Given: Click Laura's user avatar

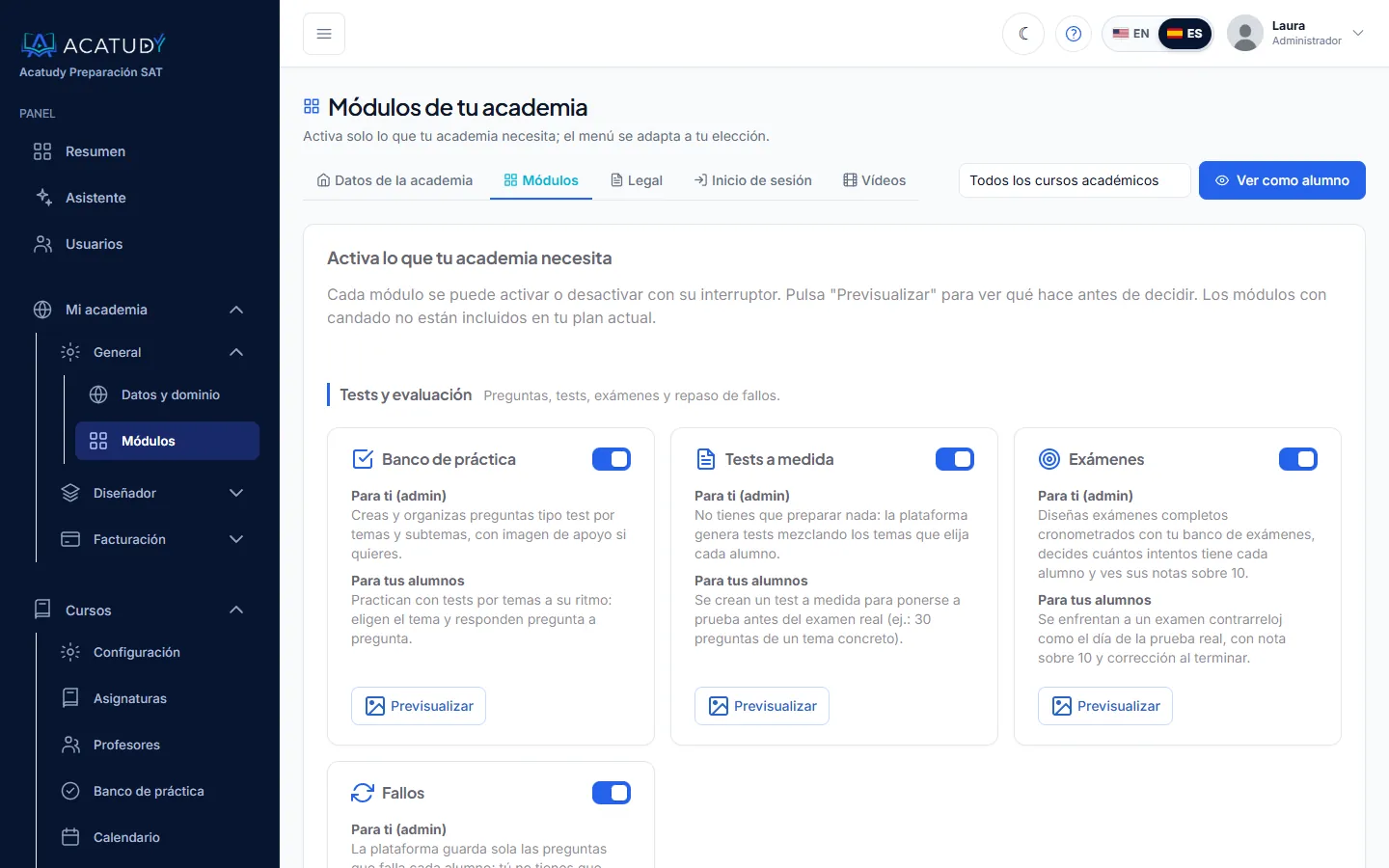Looking at the screenshot, I should [1245, 34].
